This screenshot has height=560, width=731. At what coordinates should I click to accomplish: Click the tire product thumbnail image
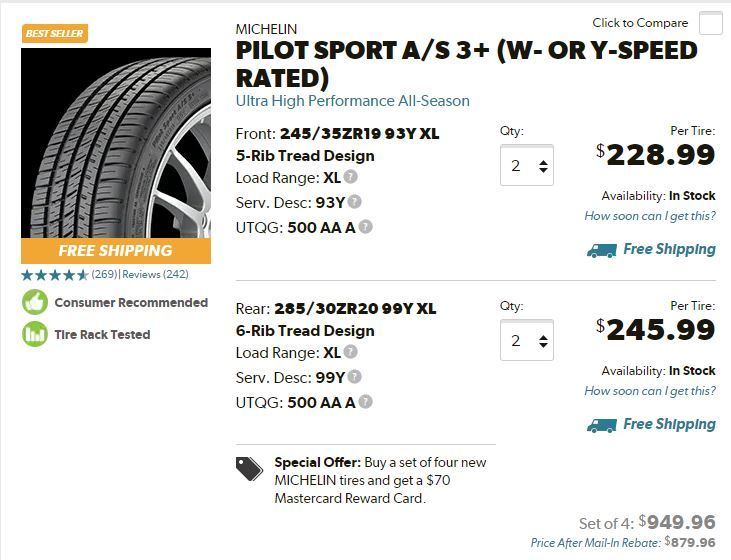[116, 142]
